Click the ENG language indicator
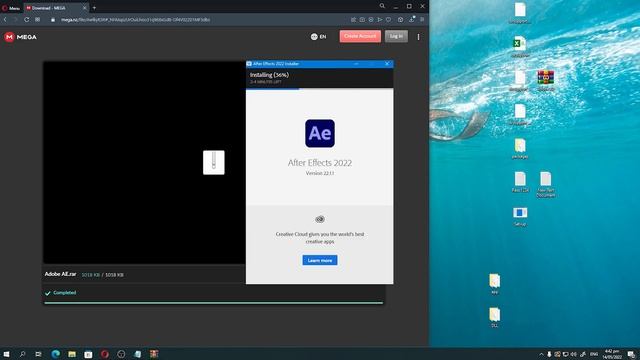Screen dimensions: 640x360 pyautogui.click(x=594, y=354)
